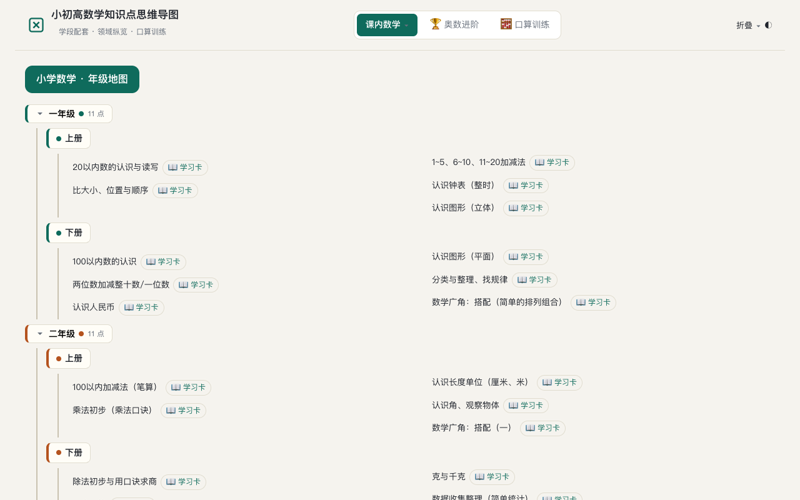Open 学习卡 for 认识钟表（整时）
Viewport: 800px width, 500px height.
526,185
